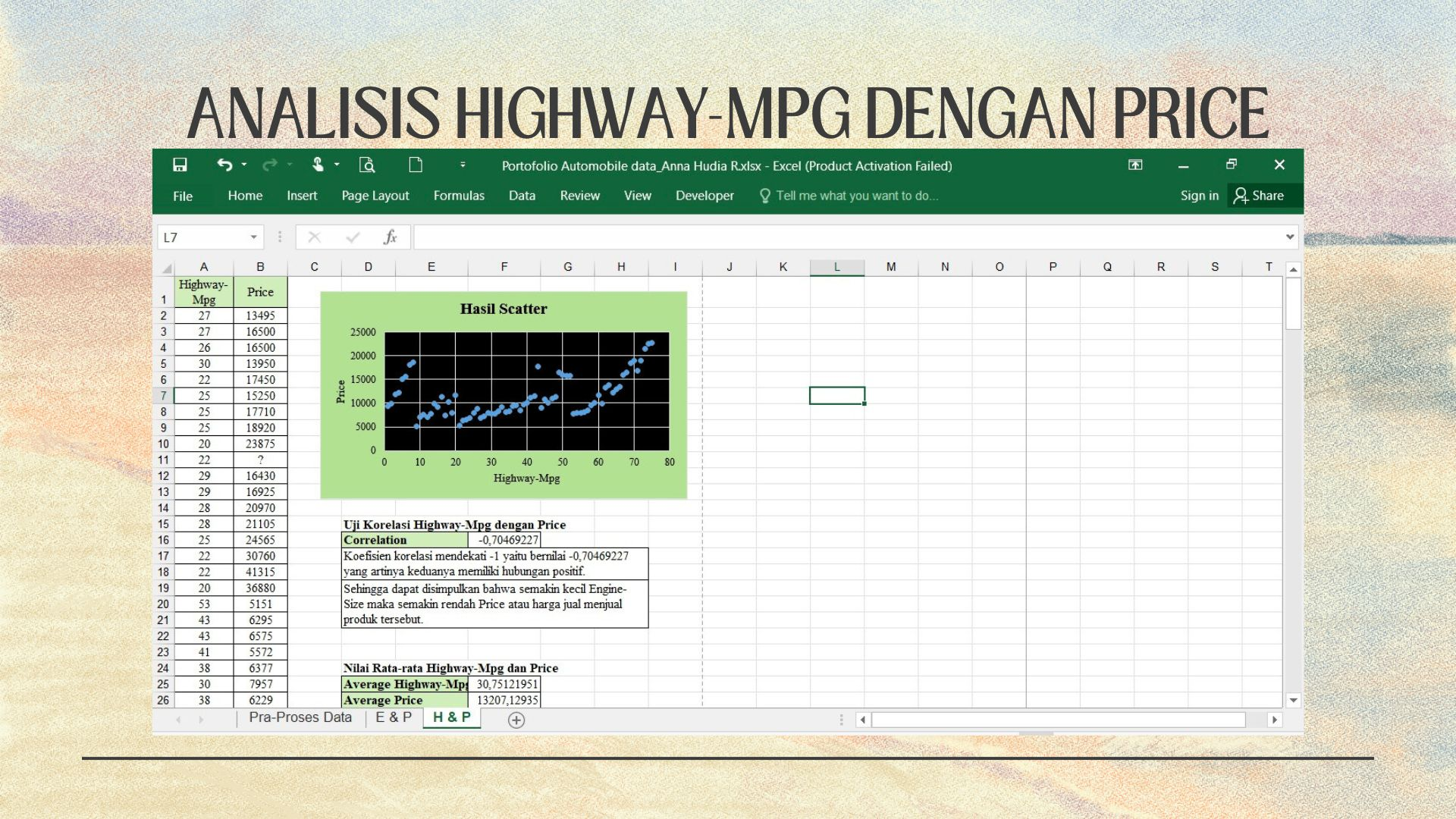Open the Review ribbon tab

tap(580, 196)
